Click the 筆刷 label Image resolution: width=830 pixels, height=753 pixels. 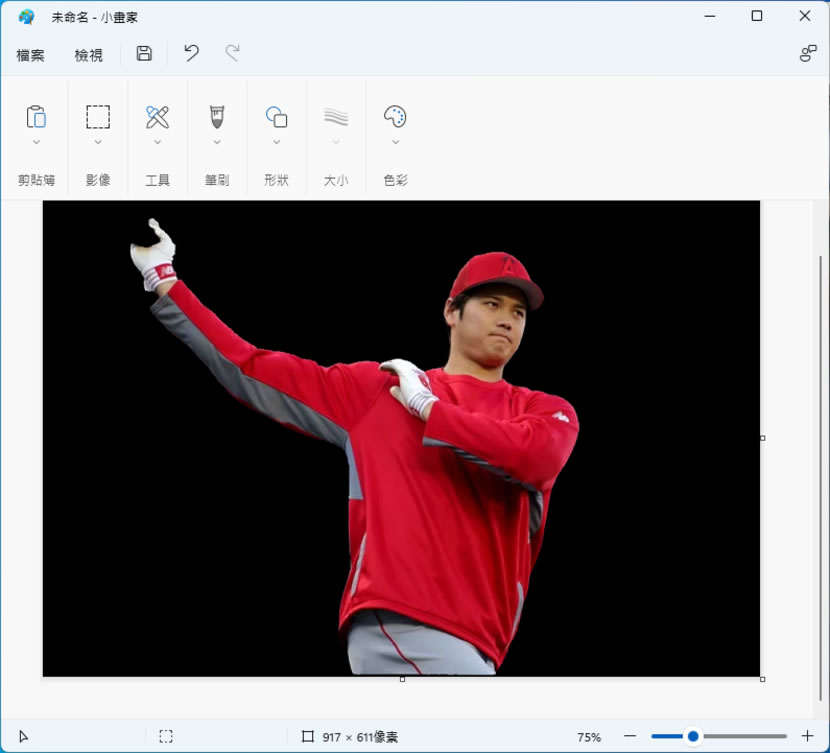pyautogui.click(x=217, y=180)
